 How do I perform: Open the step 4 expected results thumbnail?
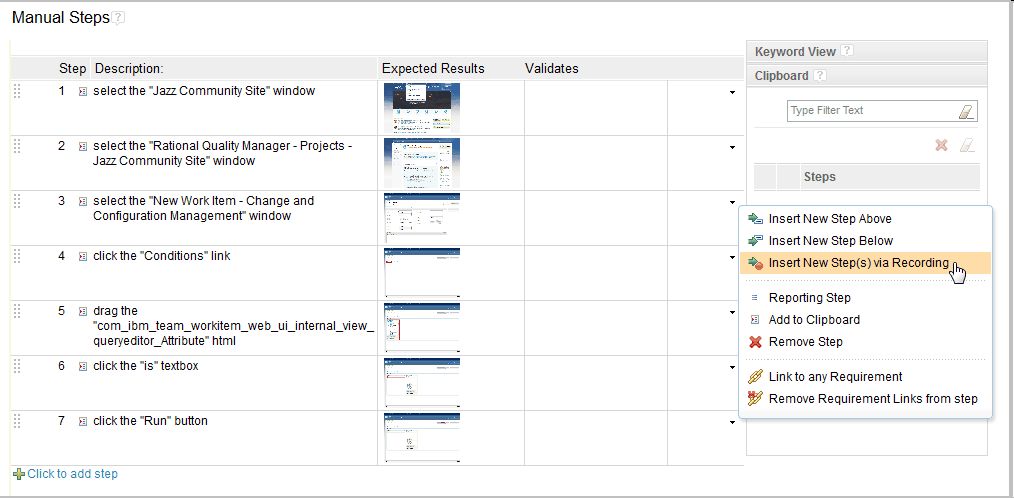tap(422, 273)
